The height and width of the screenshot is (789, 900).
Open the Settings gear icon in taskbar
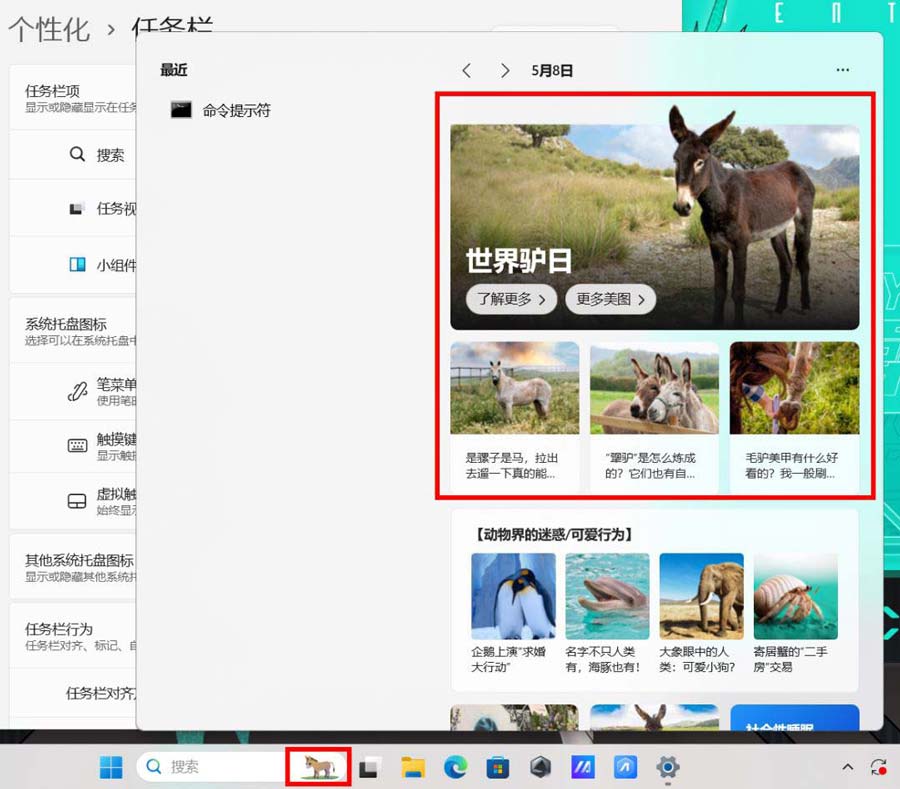pyautogui.click(x=667, y=767)
